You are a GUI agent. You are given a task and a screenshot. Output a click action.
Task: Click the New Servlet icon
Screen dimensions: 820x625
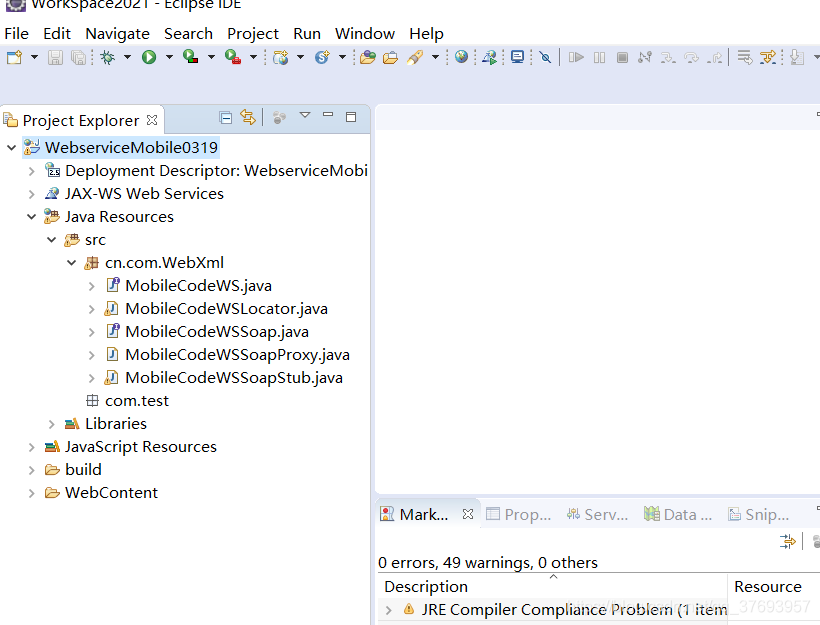[x=322, y=57]
